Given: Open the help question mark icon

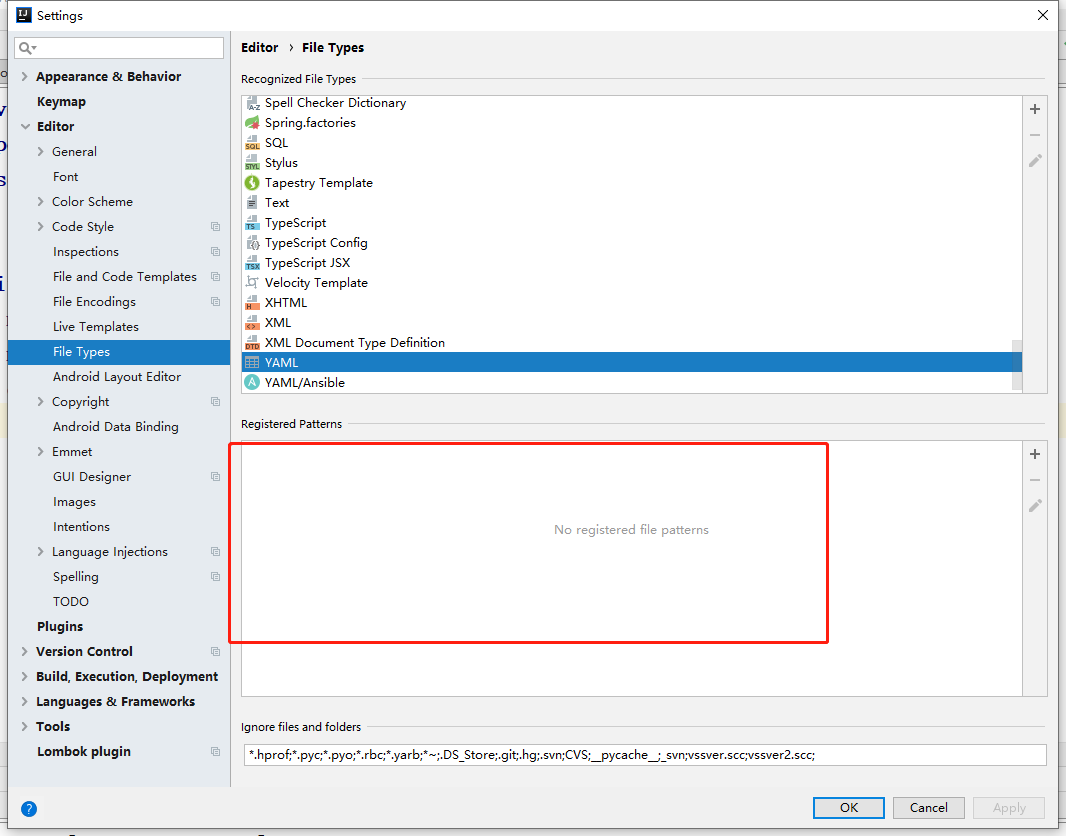Looking at the screenshot, I should point(29,809).
